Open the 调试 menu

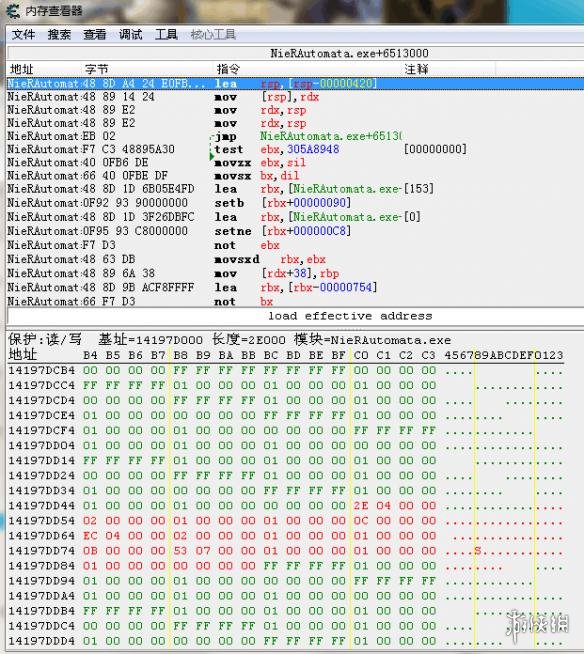pos(131,35)
